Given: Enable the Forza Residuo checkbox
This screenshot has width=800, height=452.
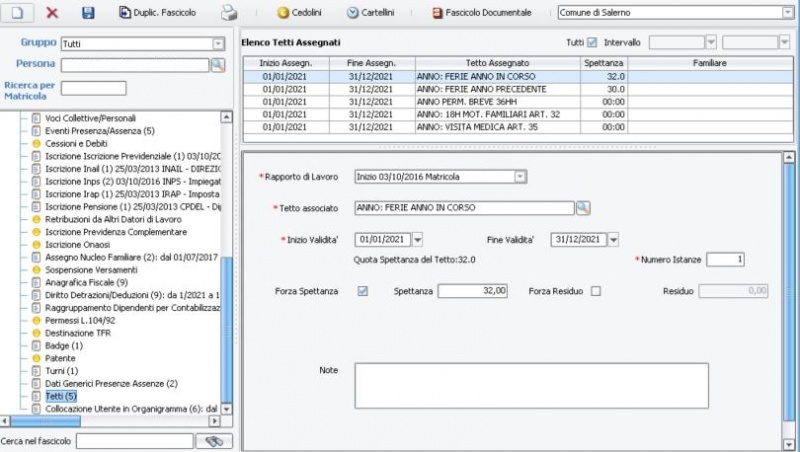Looking at the screenshot, I should (x=596, y=291).
